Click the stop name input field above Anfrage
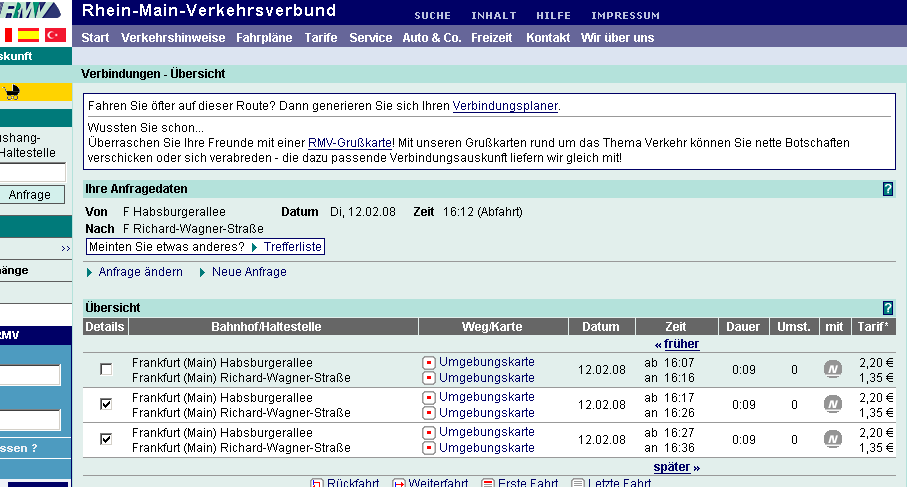The width and height of the screenshot is (908, 487). click(x=32, y=173)
